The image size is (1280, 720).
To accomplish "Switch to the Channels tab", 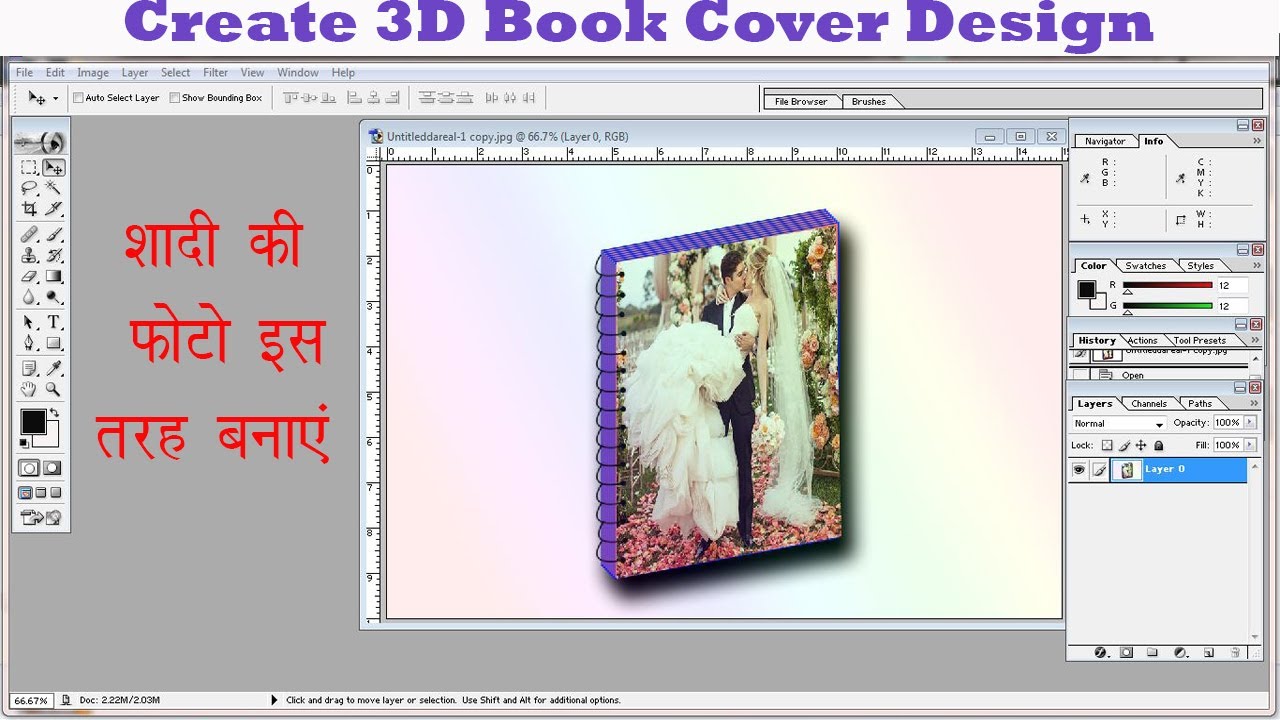I will [1148, 404].
